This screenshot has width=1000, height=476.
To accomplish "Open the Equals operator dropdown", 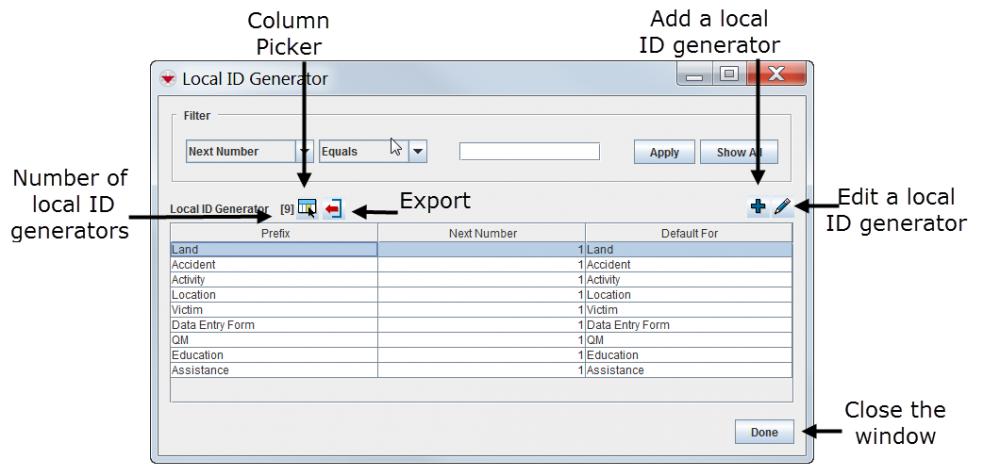I will tap(418, 152).
